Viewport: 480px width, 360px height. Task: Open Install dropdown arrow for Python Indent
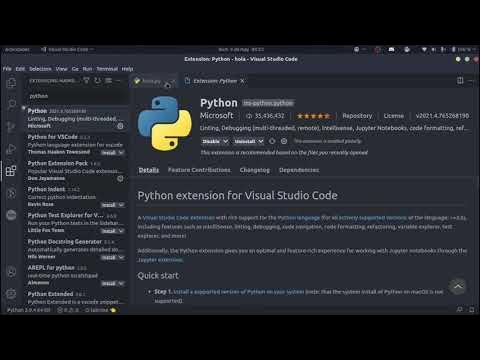pos(121,205)
